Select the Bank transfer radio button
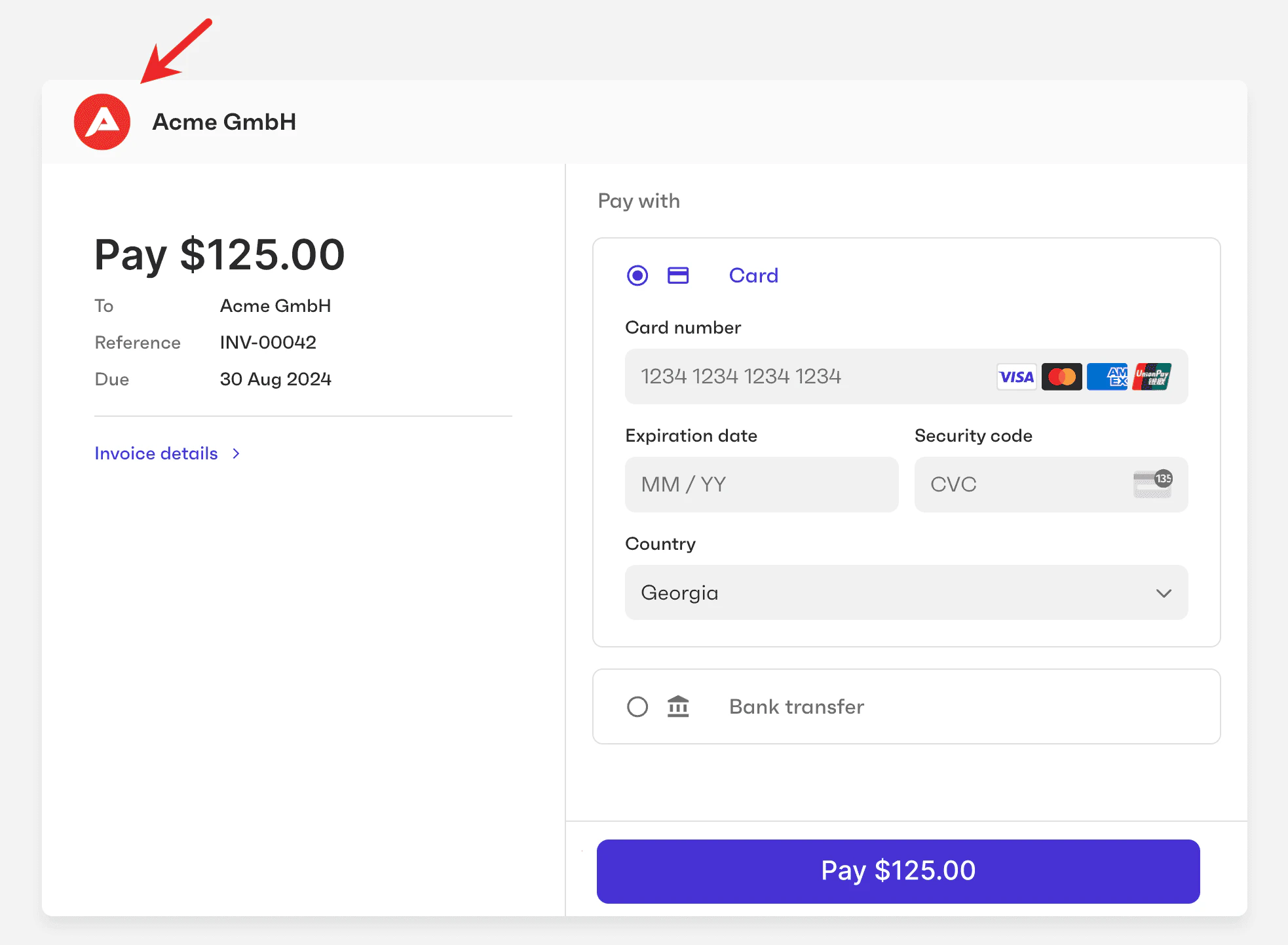1288x945 pixels. pos(636,706)
